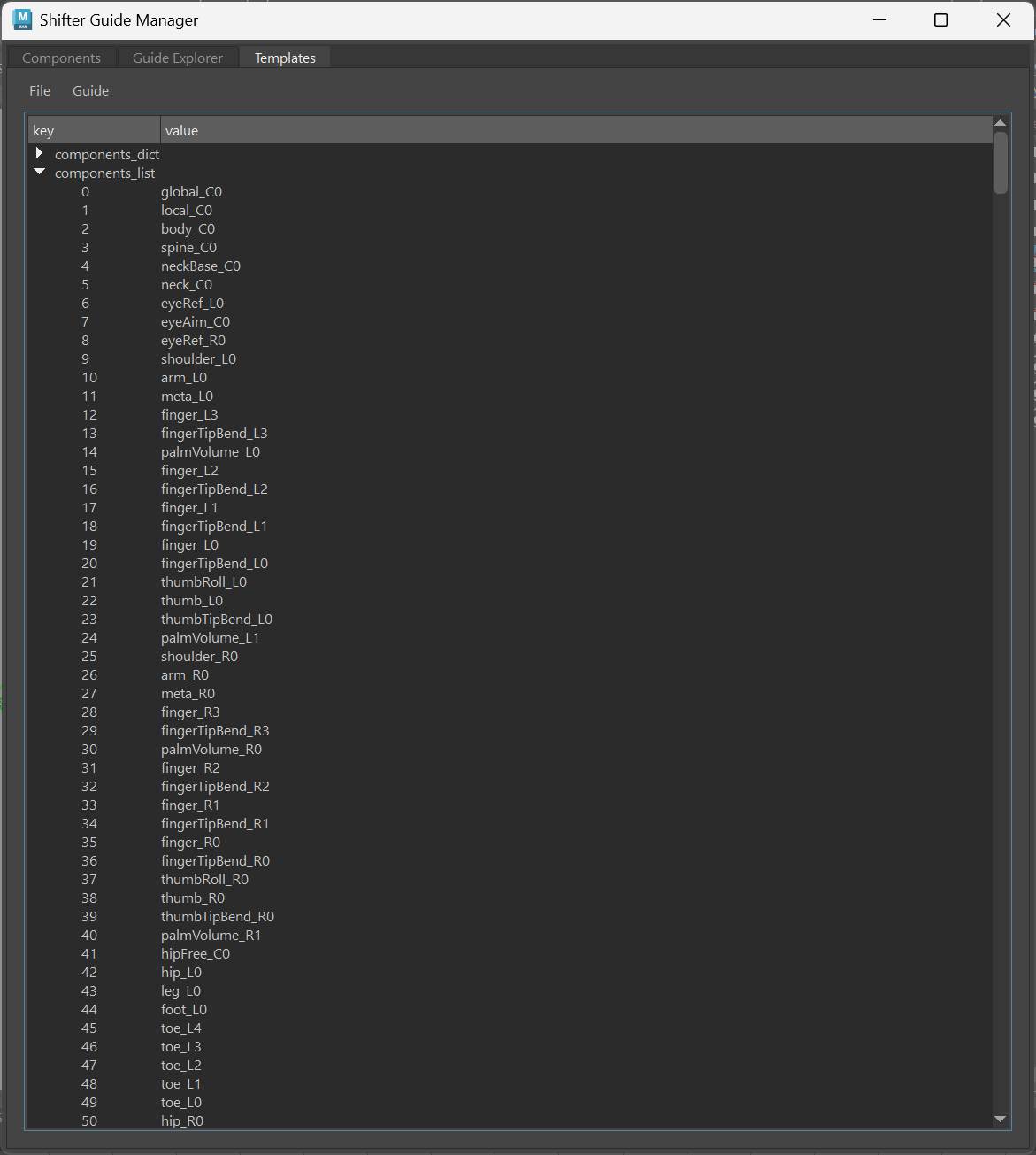
Task: Collapse the components_list tree node
Action: (x=39, y=173)
